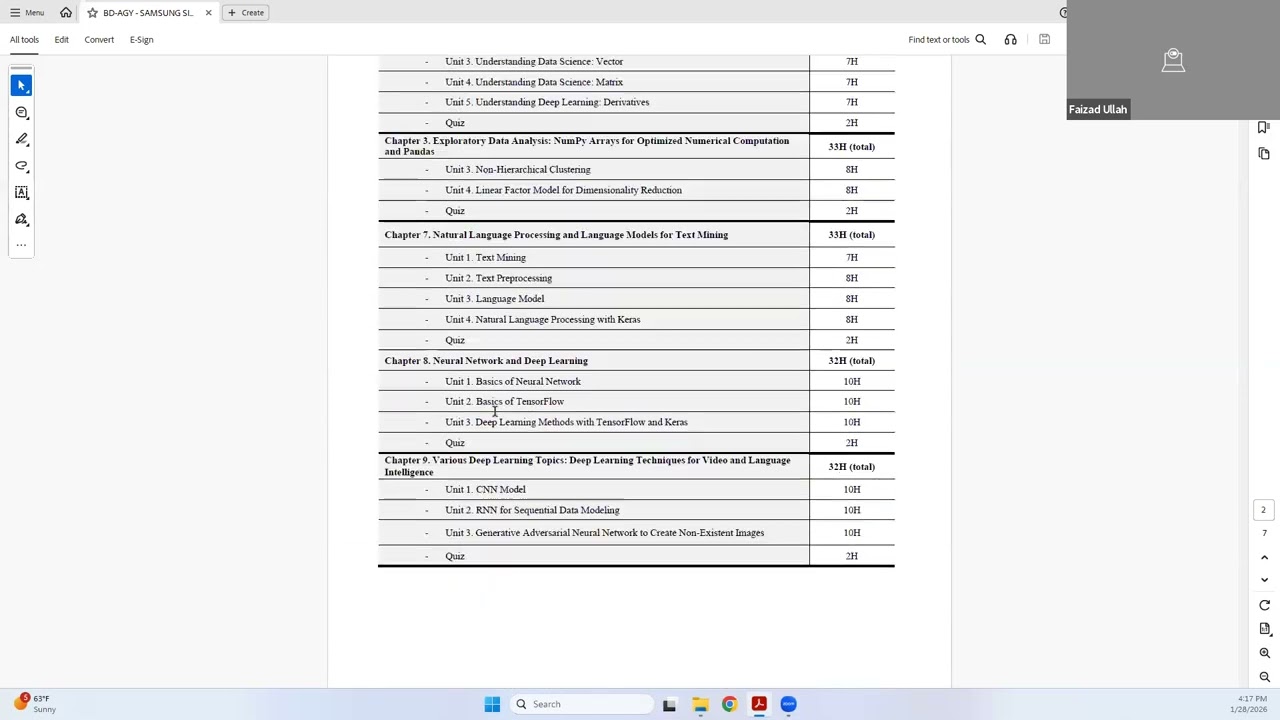The width and height of the screenshot is (1280, 720).
Task: Open the bookmarks panel icon
Action: pos(1264,127)
